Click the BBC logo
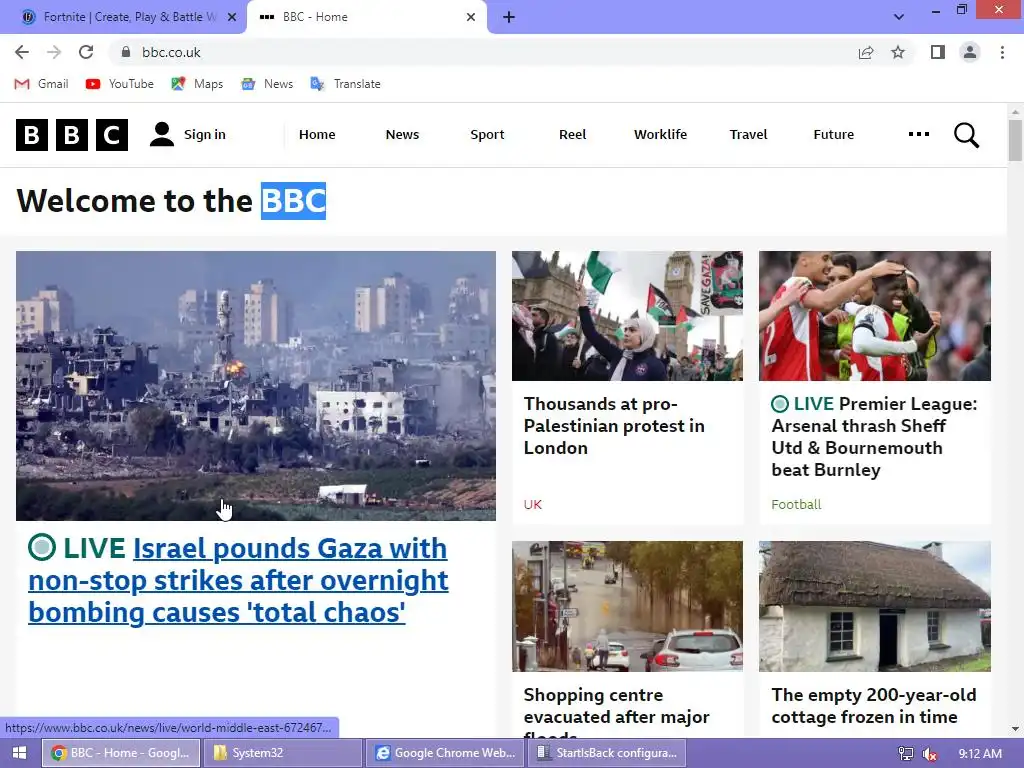 pos(72,135)
